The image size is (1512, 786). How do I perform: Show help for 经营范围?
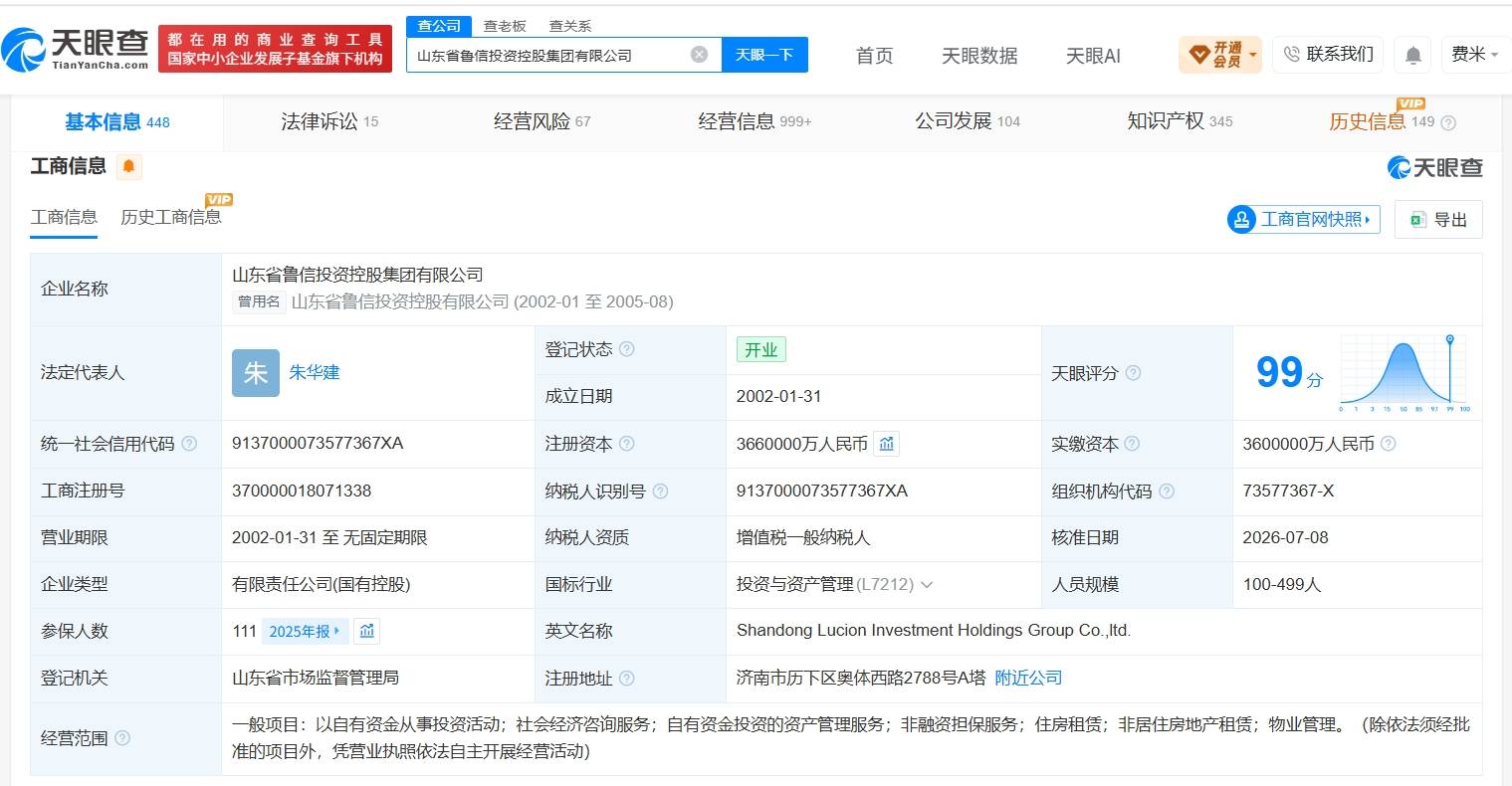point(122,738)
